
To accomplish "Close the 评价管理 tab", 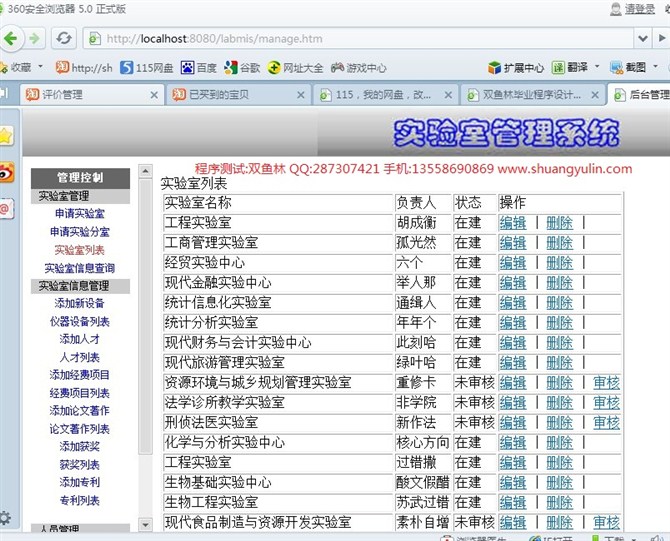I will point(154,95).
